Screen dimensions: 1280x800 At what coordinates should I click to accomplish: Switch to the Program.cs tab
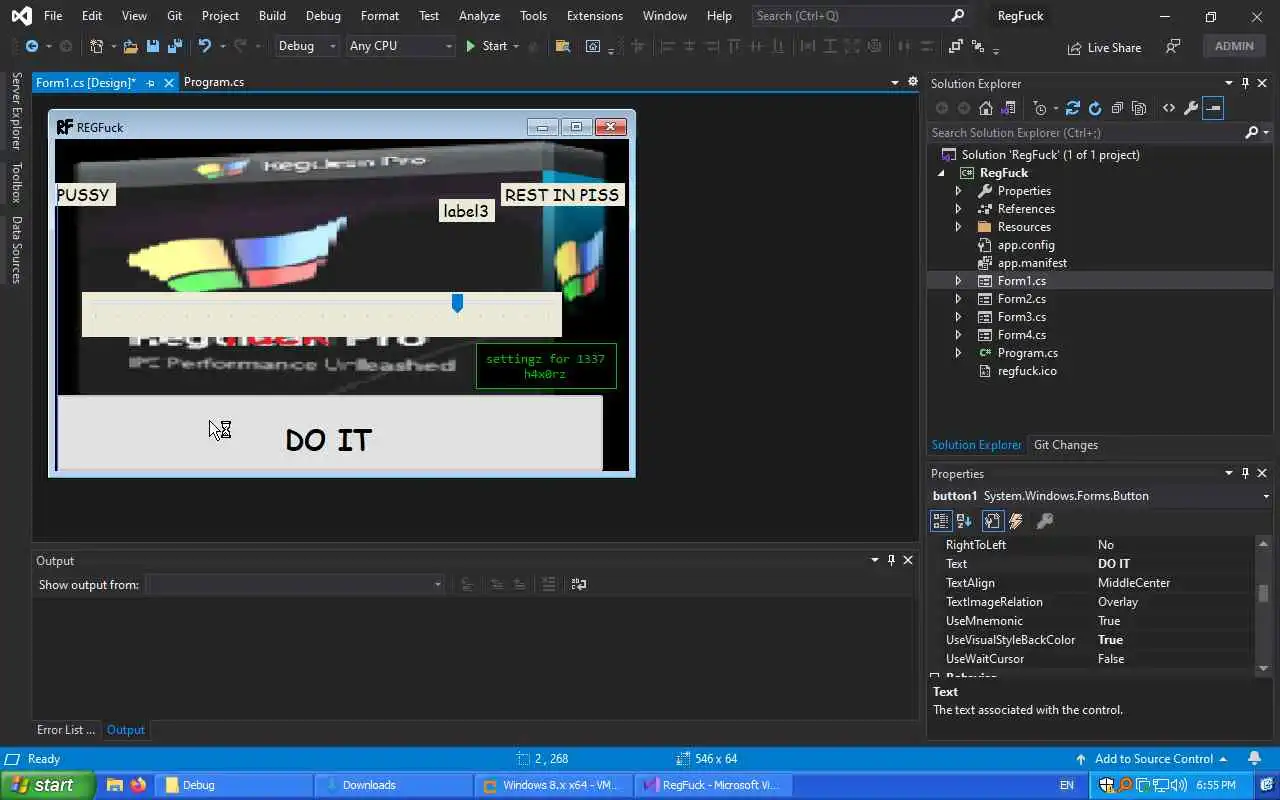click(214, 82)
